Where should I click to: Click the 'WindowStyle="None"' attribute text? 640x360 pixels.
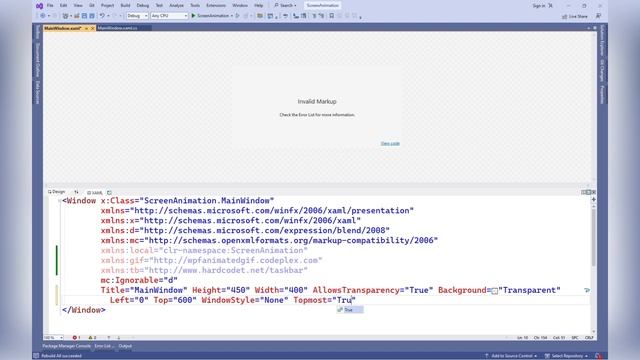click(x=245, y=300)
